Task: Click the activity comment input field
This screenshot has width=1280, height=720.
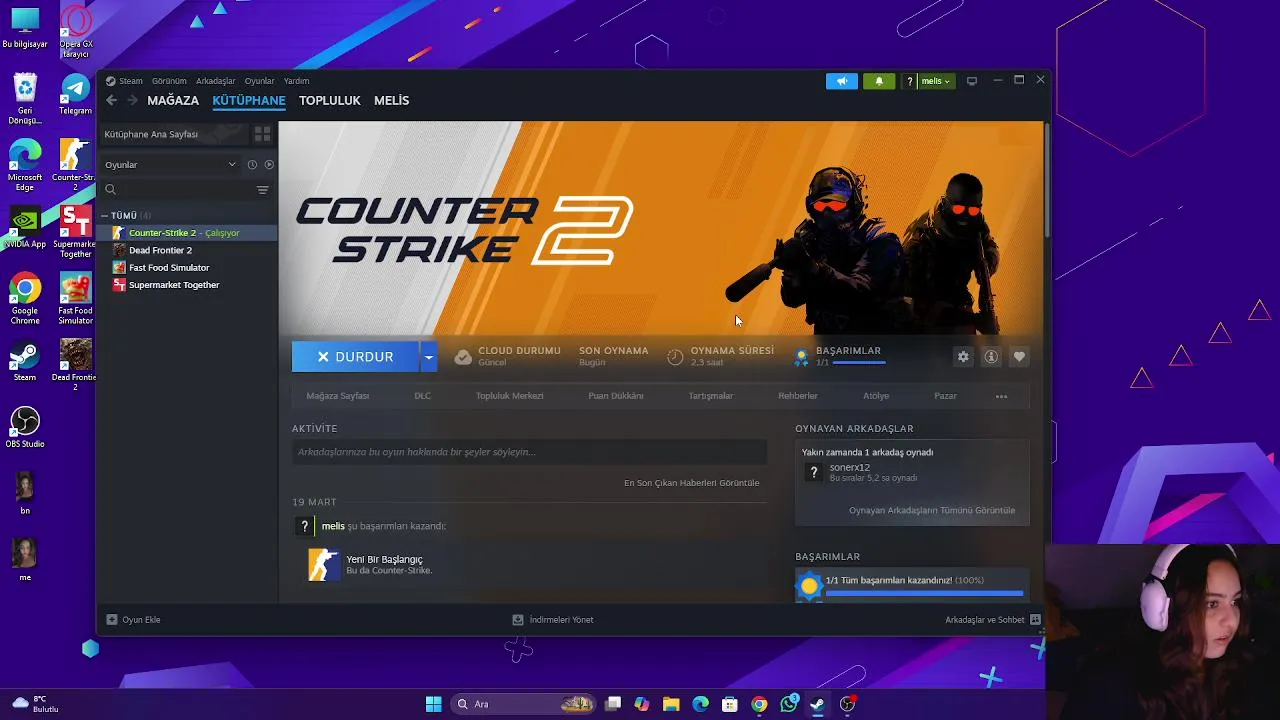Action: click(x=529, y=452)
